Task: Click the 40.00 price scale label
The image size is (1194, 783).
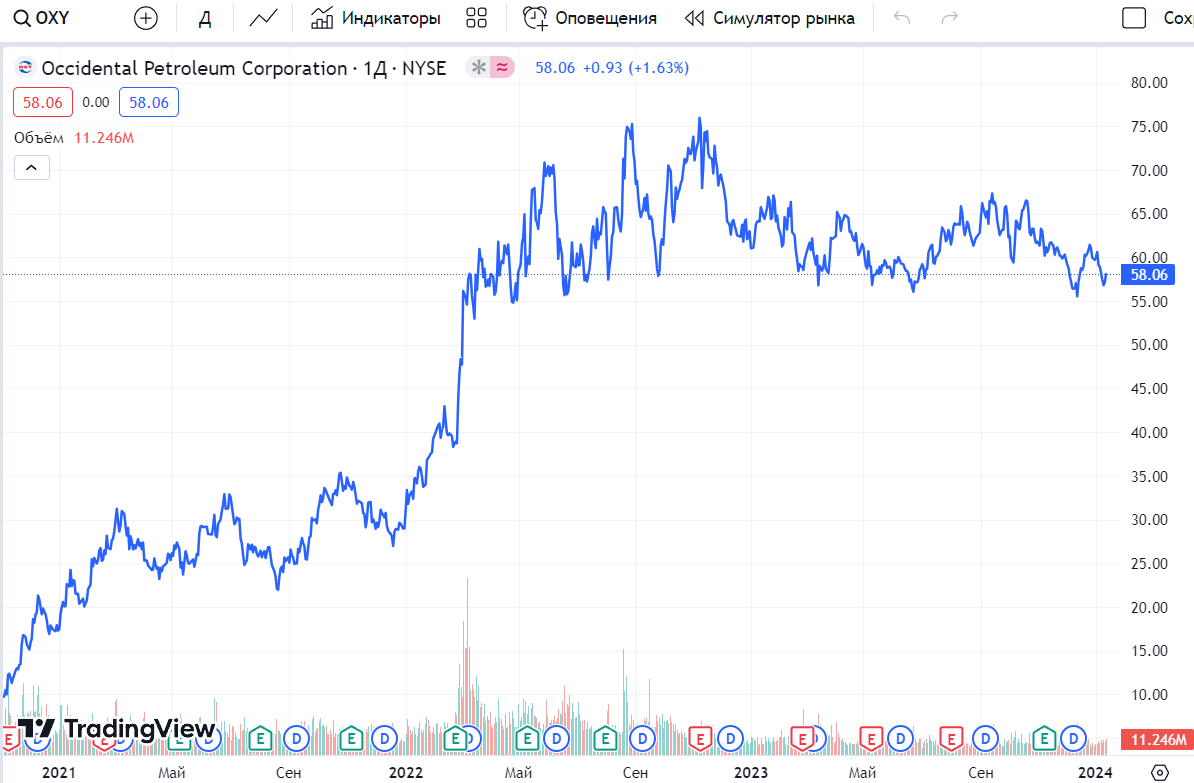Action: [x=1149, y=433]
